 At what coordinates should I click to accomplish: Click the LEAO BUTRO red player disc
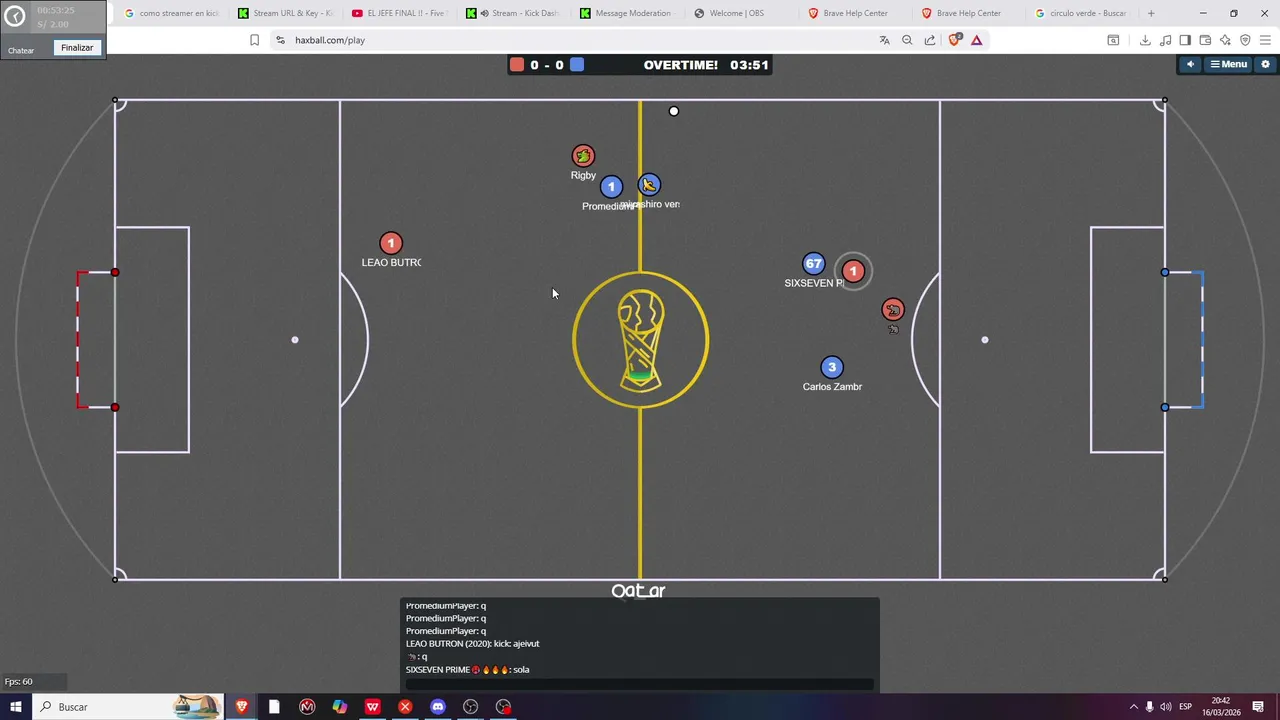pos(391,243)
